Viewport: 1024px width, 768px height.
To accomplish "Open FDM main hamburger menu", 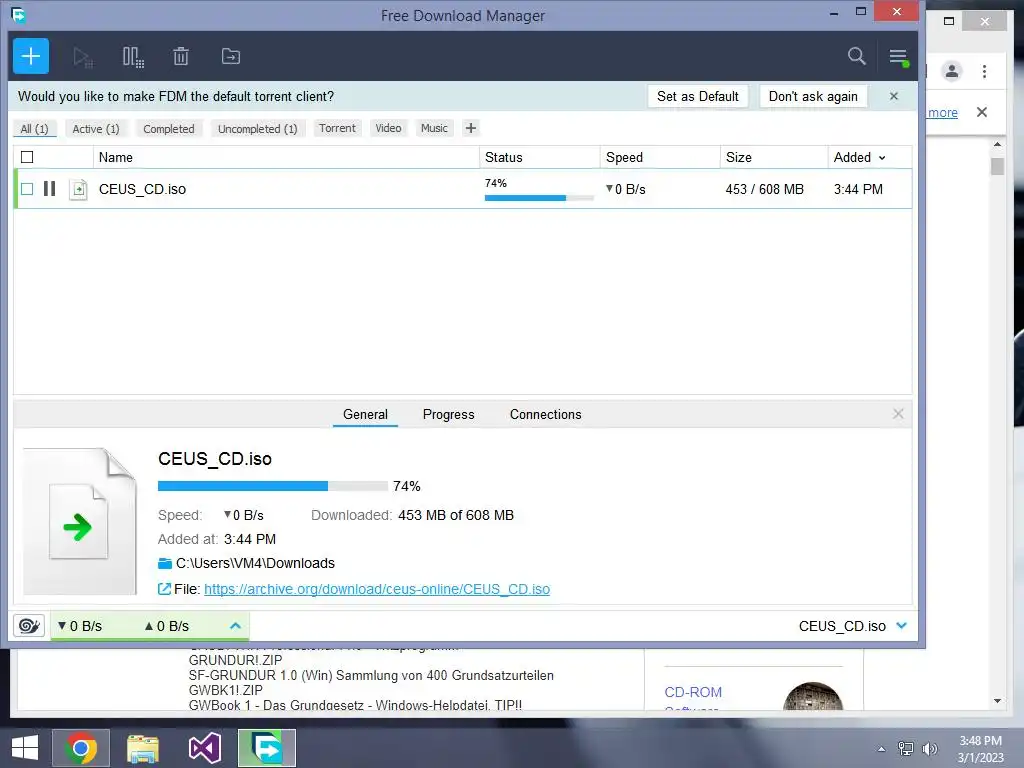I will pos(899,57).
